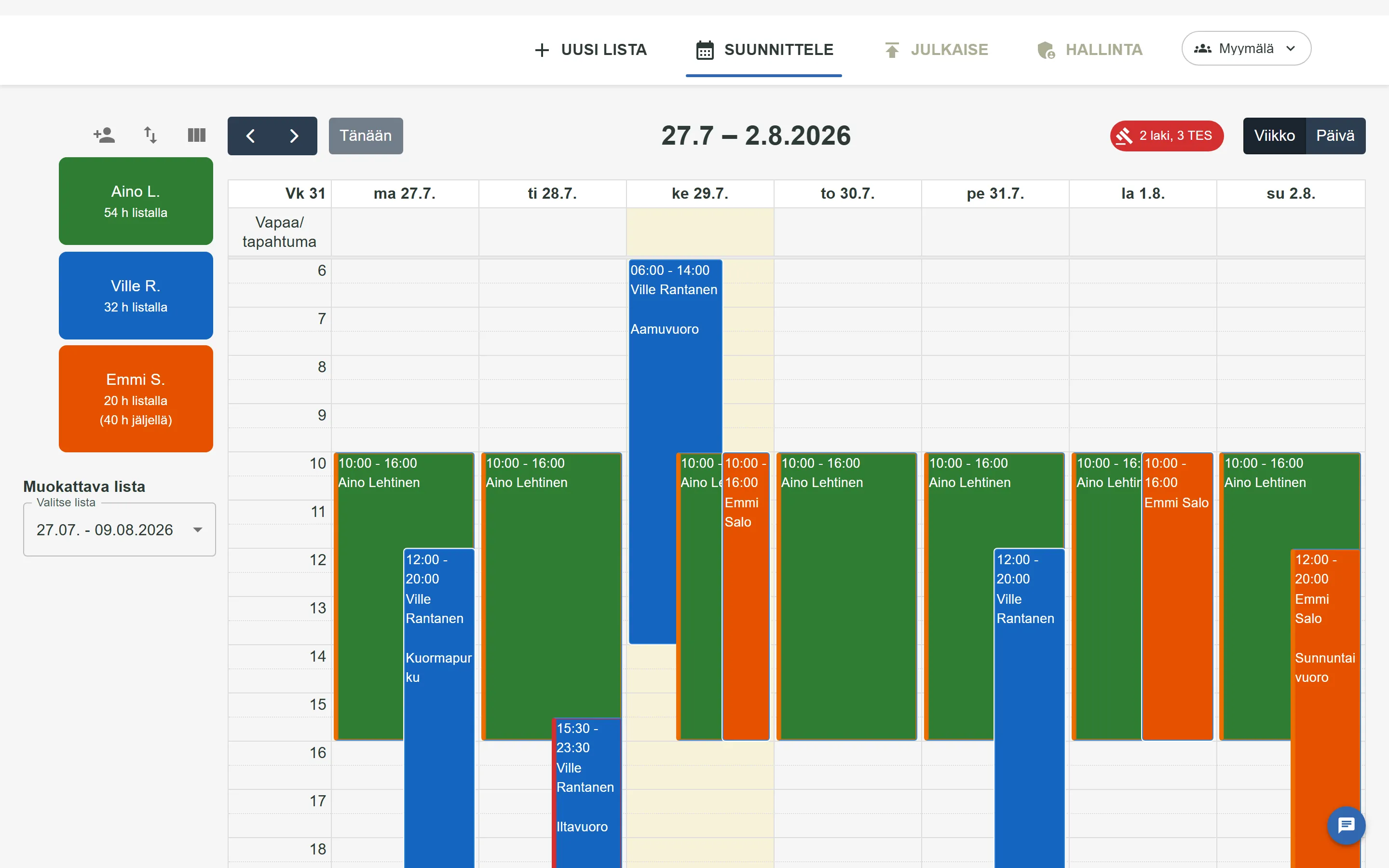Click the Vk 31 week label
This screenshot has height=868, width=1389.
(305, 194)
